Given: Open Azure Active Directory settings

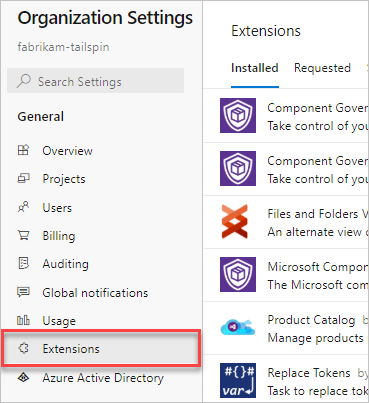Looking at the screenshot, I should click(x=103, y=378).
